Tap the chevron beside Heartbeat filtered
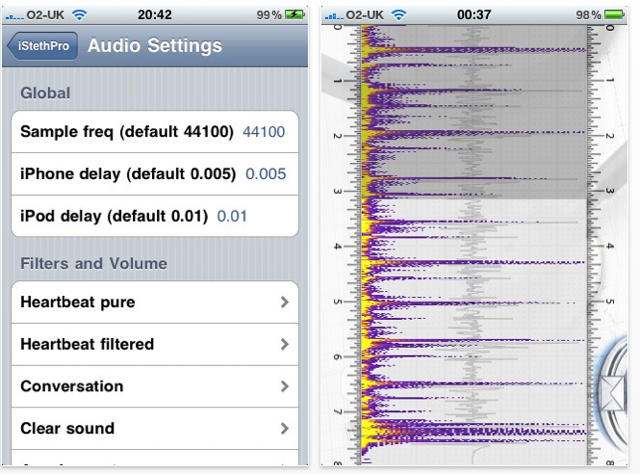Image resolution: width=640 pixels, height=474 pixels. click(x=284, y=344)
